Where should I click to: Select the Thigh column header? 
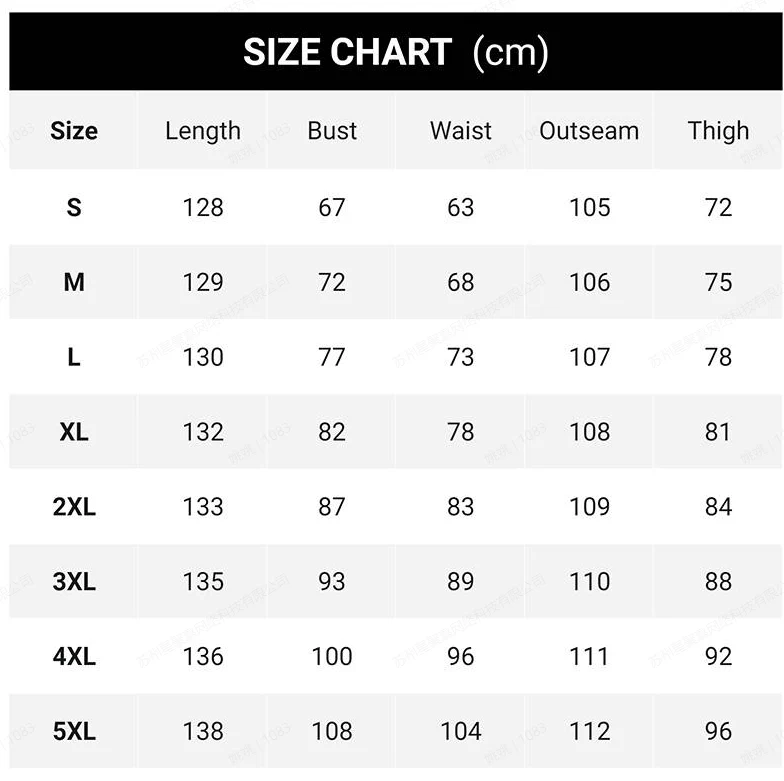(x=718, y=132)
